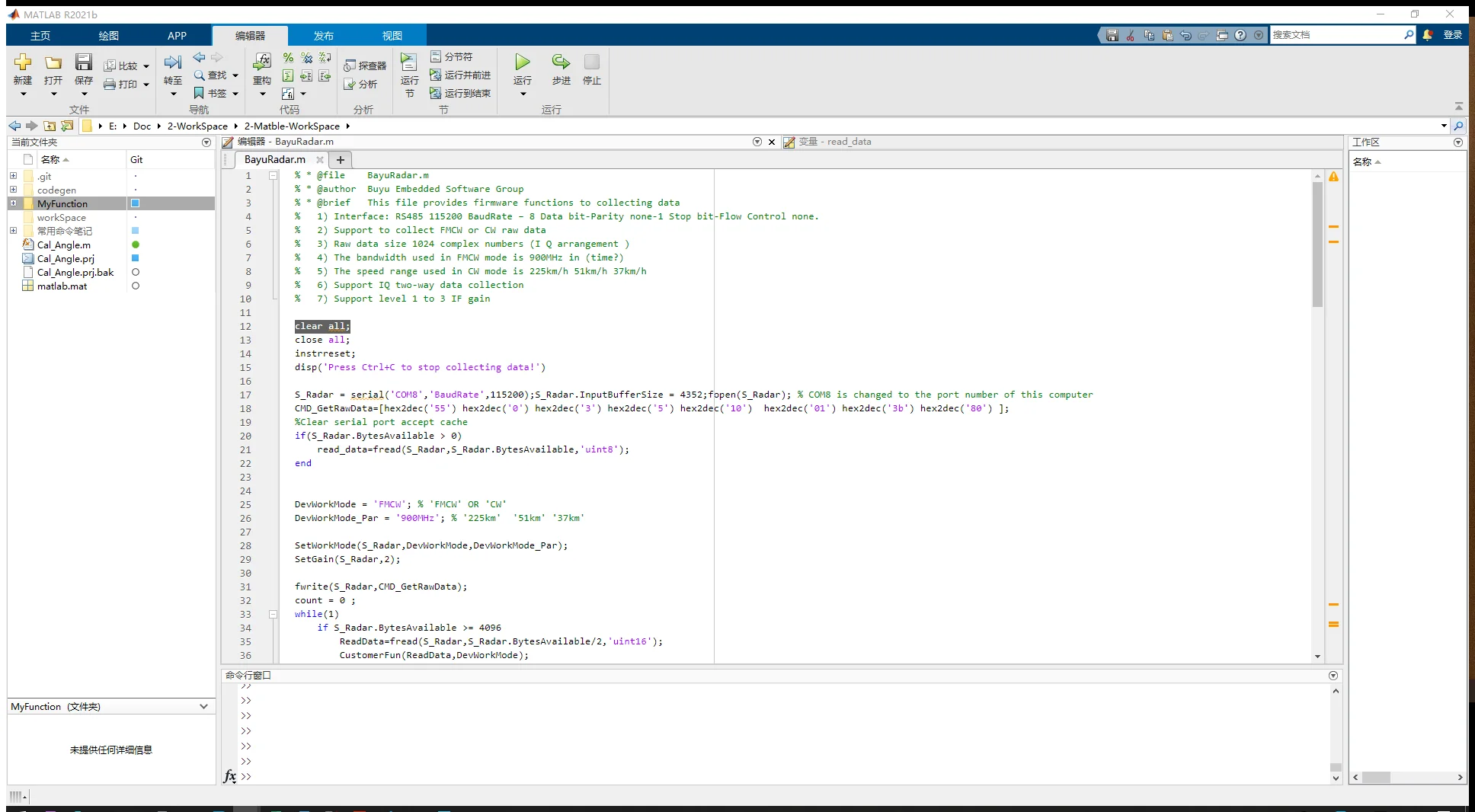Open the Compare (比较) dropdown arrow
Screen dimensions: 1475x812
tap(146, 66)
